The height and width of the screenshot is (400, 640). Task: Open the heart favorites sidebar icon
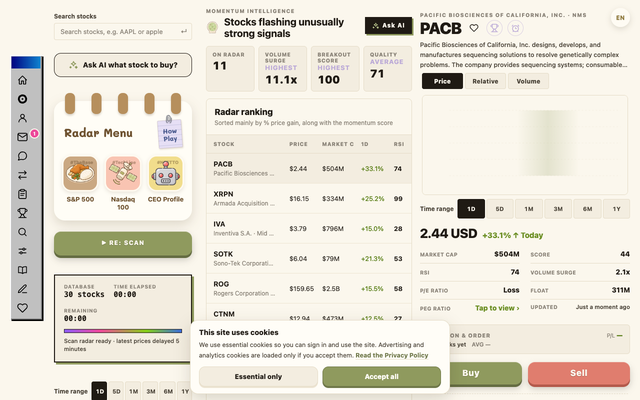pyautogui.click(x=22, y=308)
